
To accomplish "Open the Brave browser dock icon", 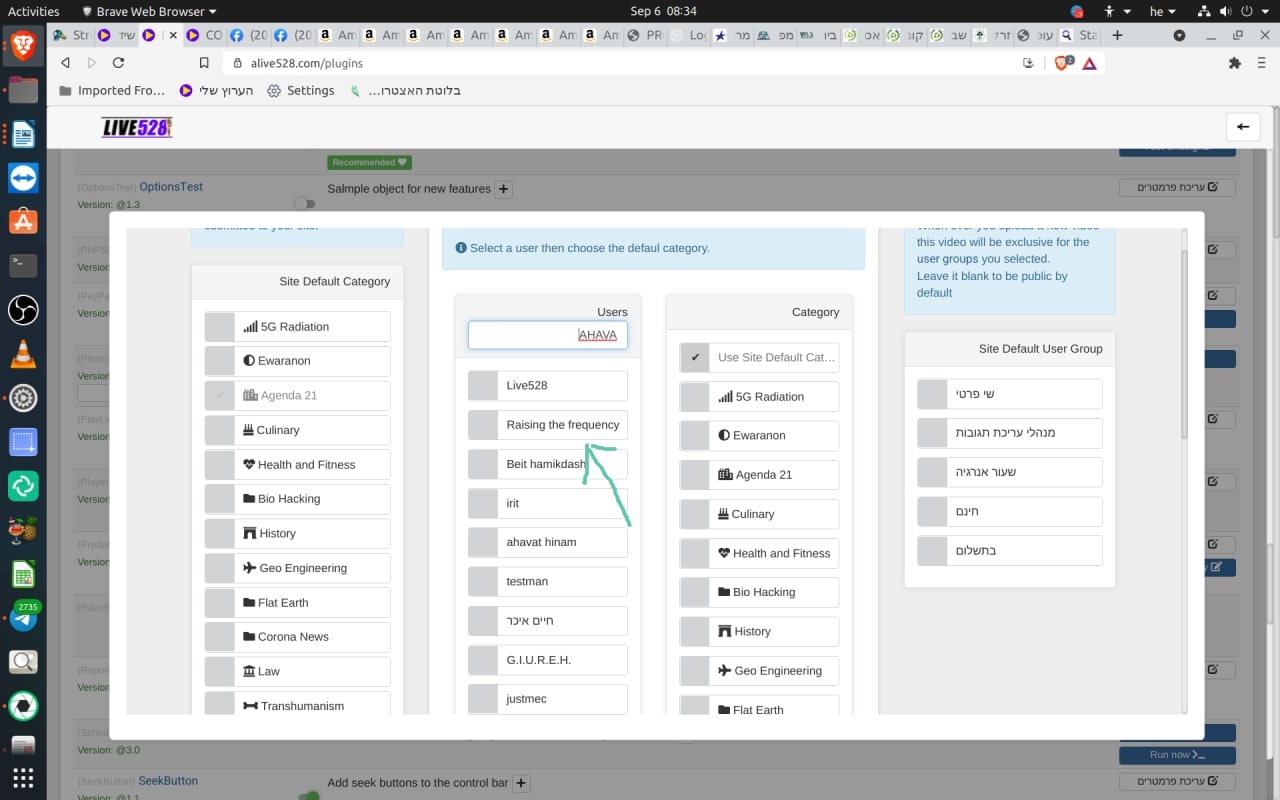I will 23,45.
